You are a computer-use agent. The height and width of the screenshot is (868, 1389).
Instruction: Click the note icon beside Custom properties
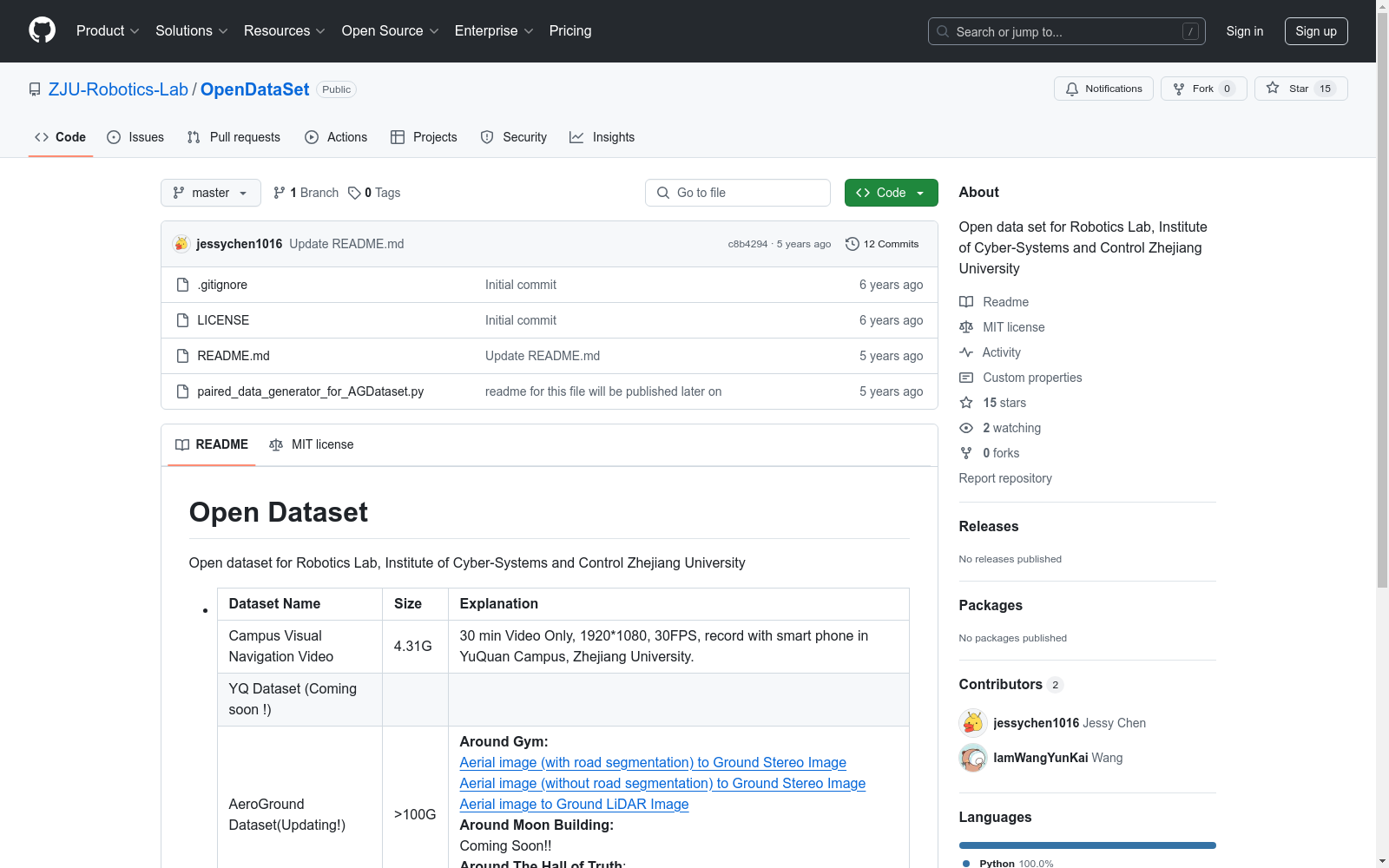click(x=966, y=378)
